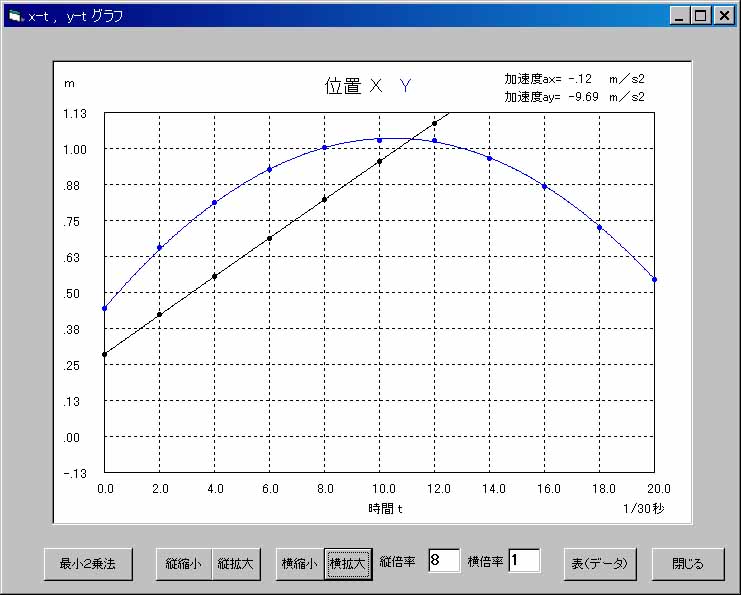The width and height of the screenshot is (741, 595).
Task: Select the black X data point at t=0.0
Action: [104, 354]
